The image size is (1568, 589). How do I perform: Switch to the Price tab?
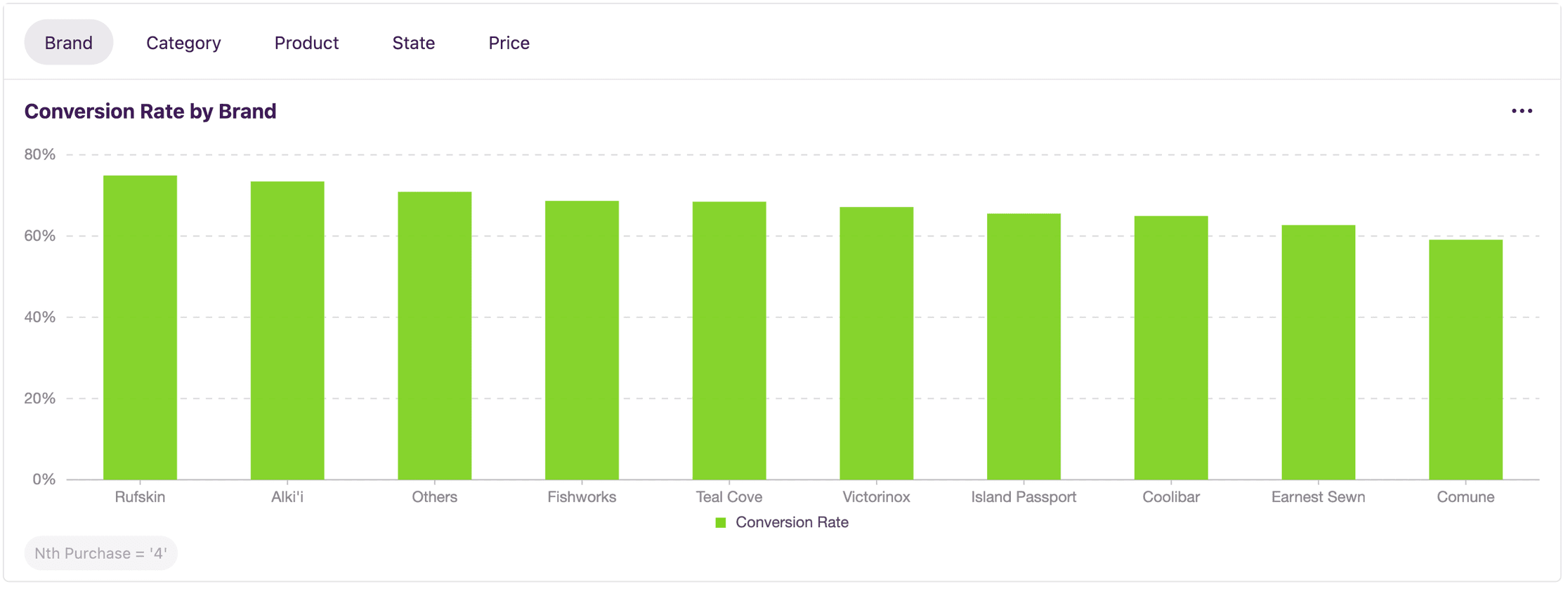click(509, 43)
